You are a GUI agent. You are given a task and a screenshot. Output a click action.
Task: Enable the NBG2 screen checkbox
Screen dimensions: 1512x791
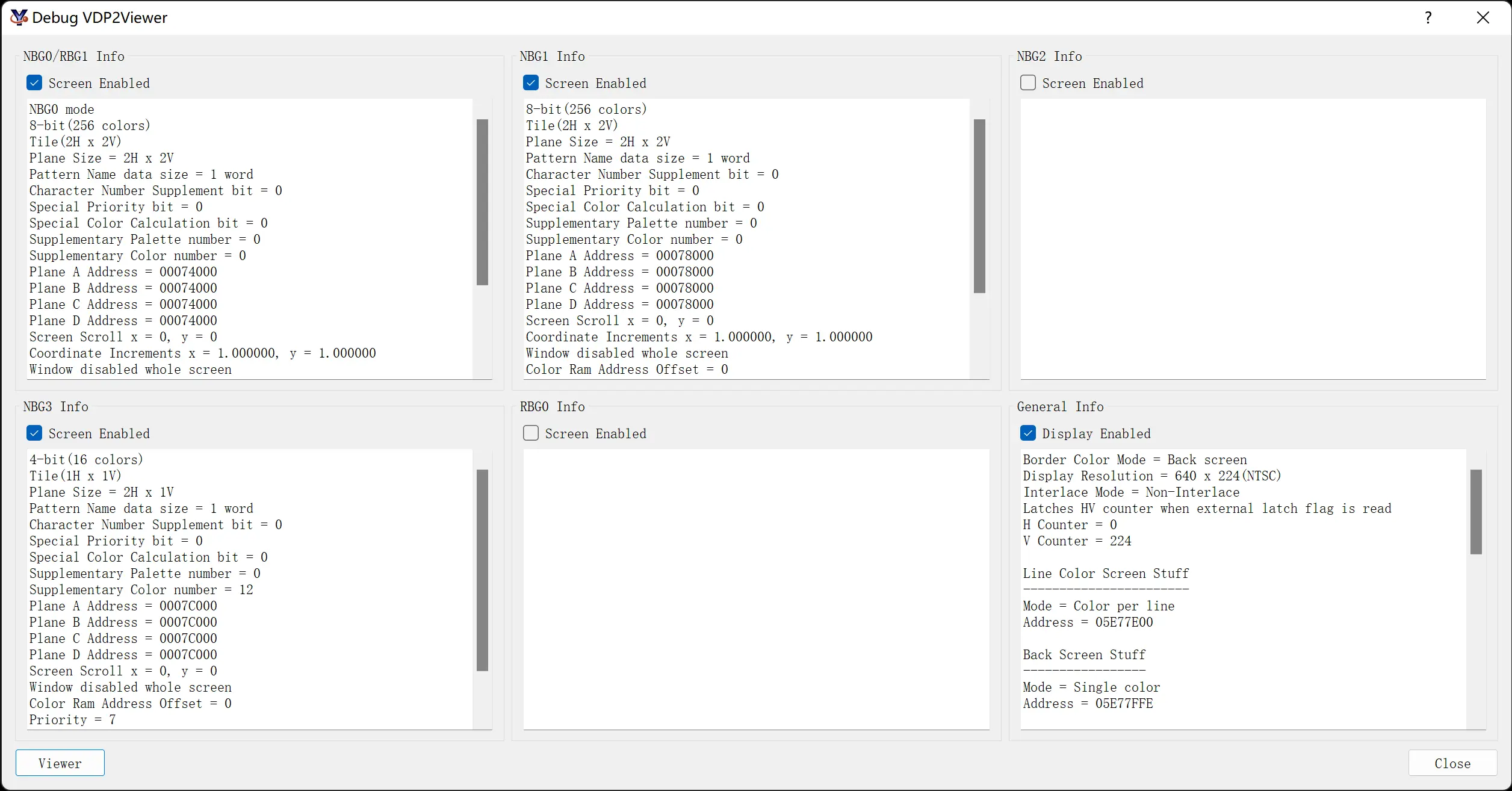point(1028,83)
